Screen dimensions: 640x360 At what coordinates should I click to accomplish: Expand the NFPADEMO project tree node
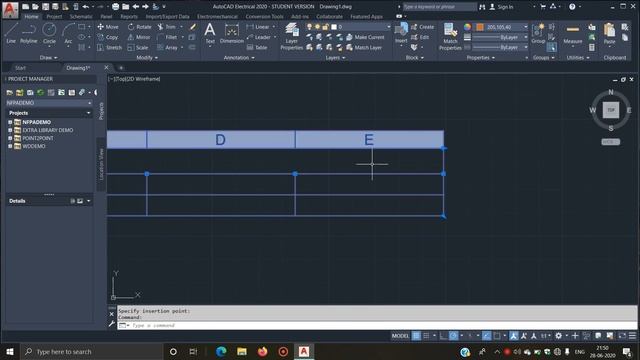pos(10,122)
